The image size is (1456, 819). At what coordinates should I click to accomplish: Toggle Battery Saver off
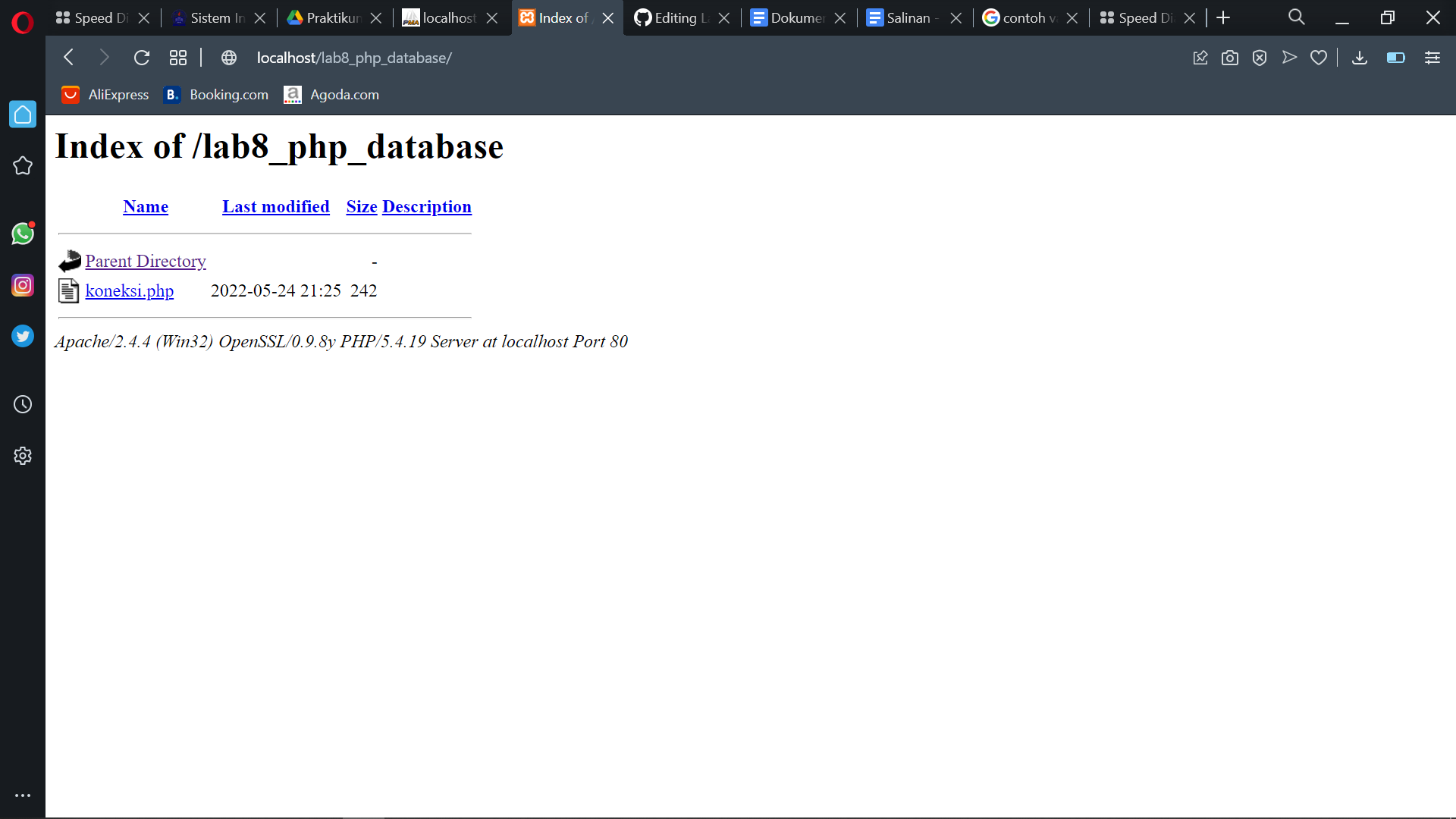click(1395, 57)
